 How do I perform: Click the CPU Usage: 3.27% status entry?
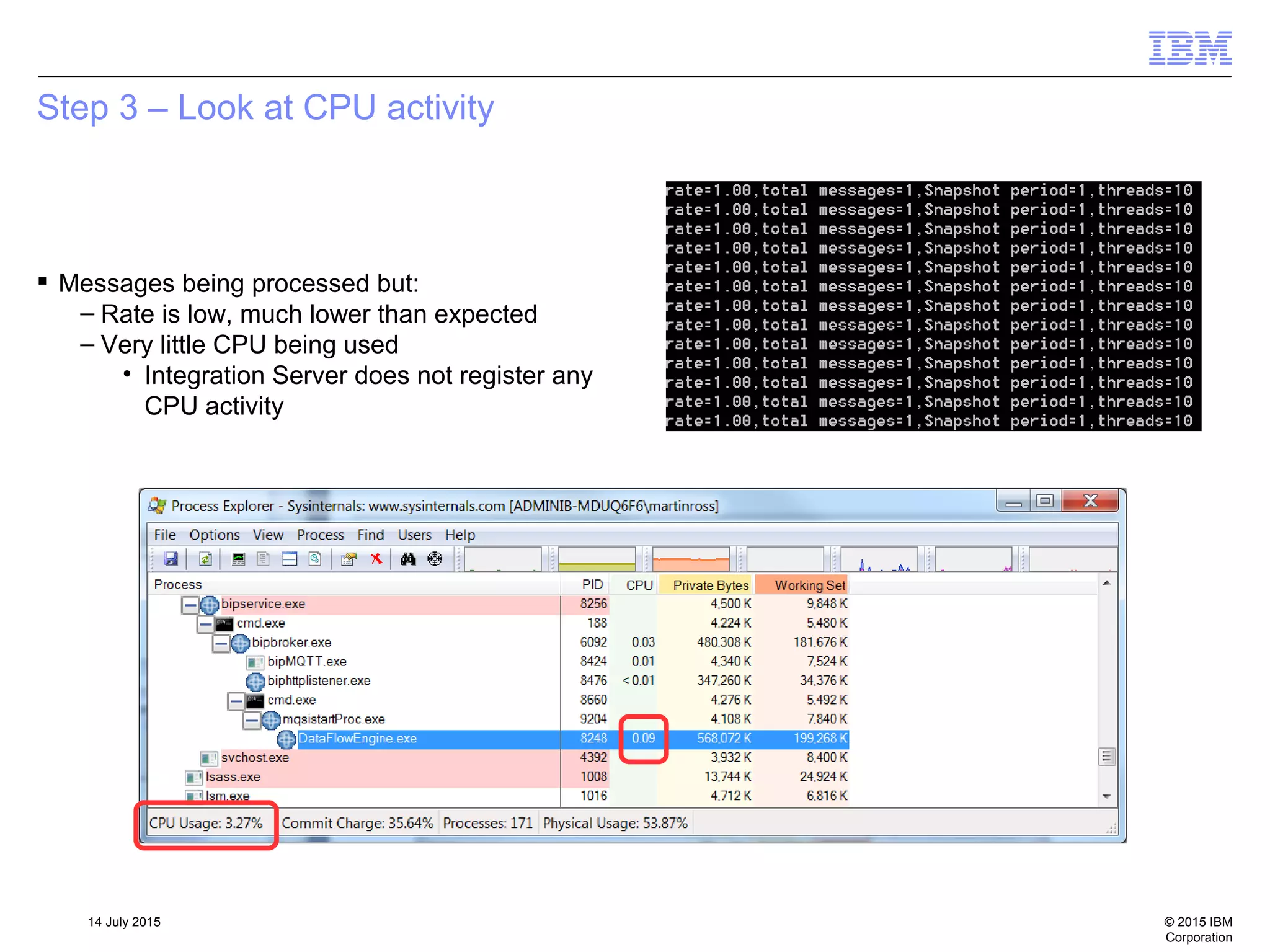point(206,823)
